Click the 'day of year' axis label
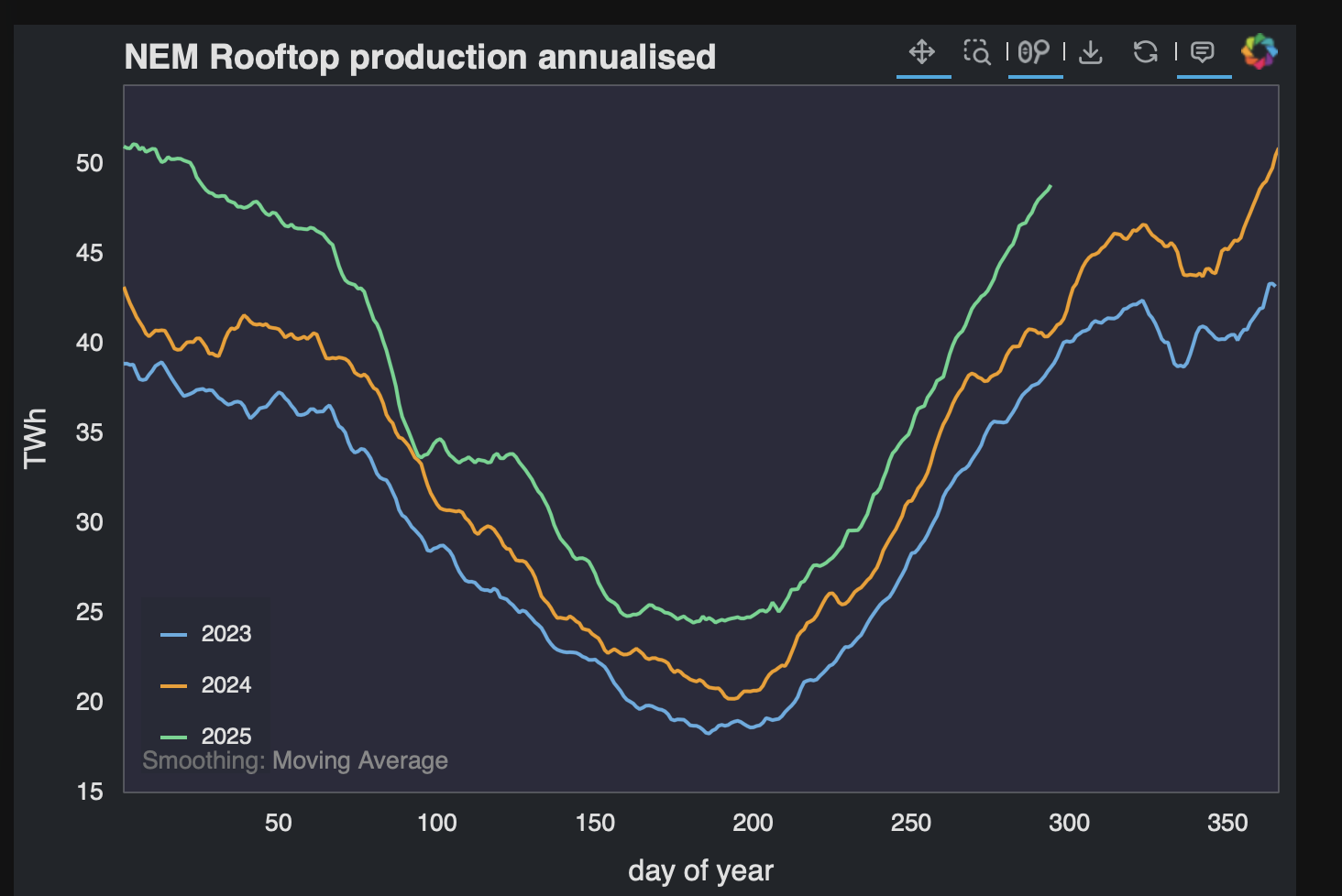 tap(701, 870)
